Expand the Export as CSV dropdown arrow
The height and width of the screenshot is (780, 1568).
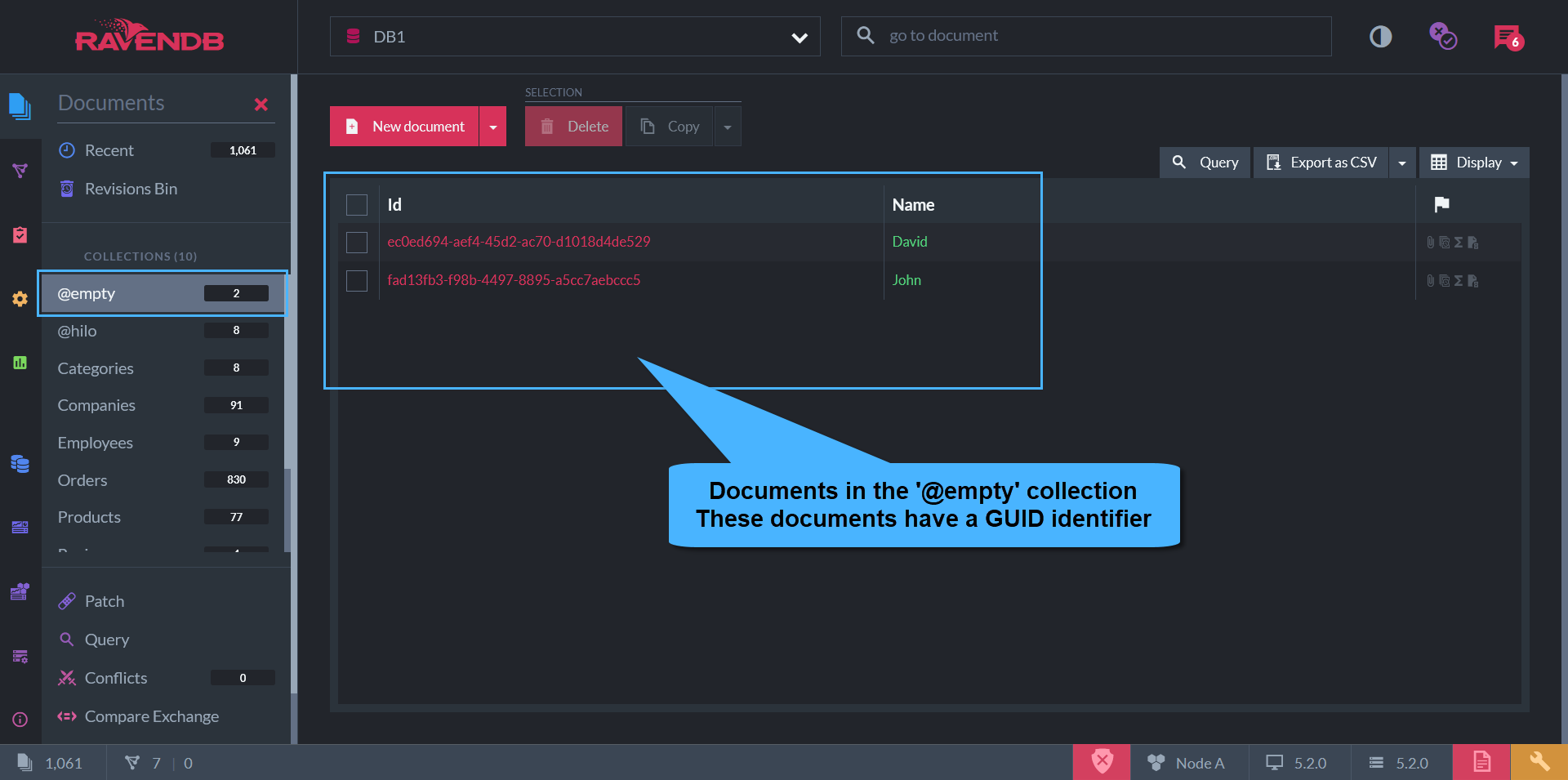(x=1402, y=163)
